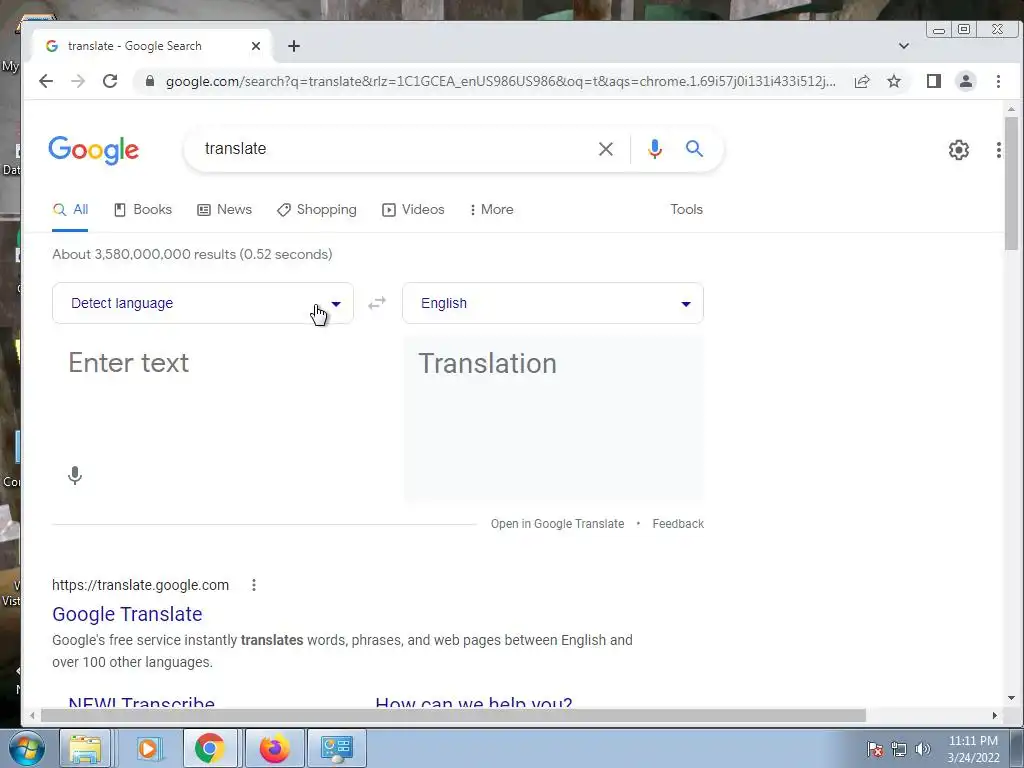This screenshot has height=768, width=1024.
Task: Expand the More search categories
Action: 492,210
